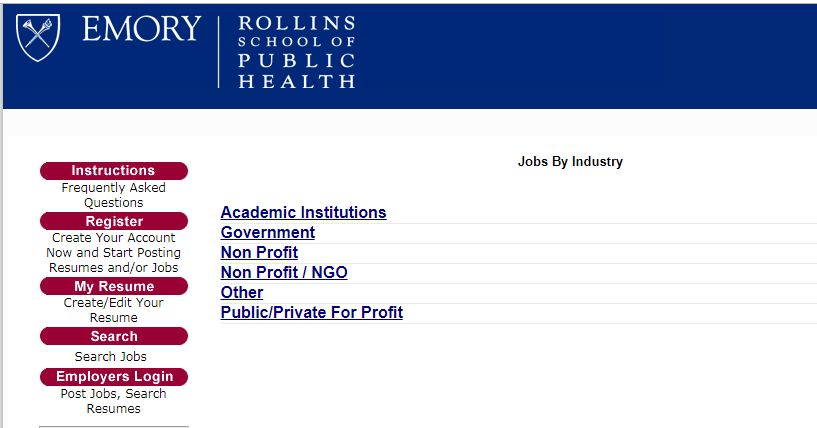Click the EMORY wordmark logo
This screenshot has width=817, height=428.
[x=141, y=29]
